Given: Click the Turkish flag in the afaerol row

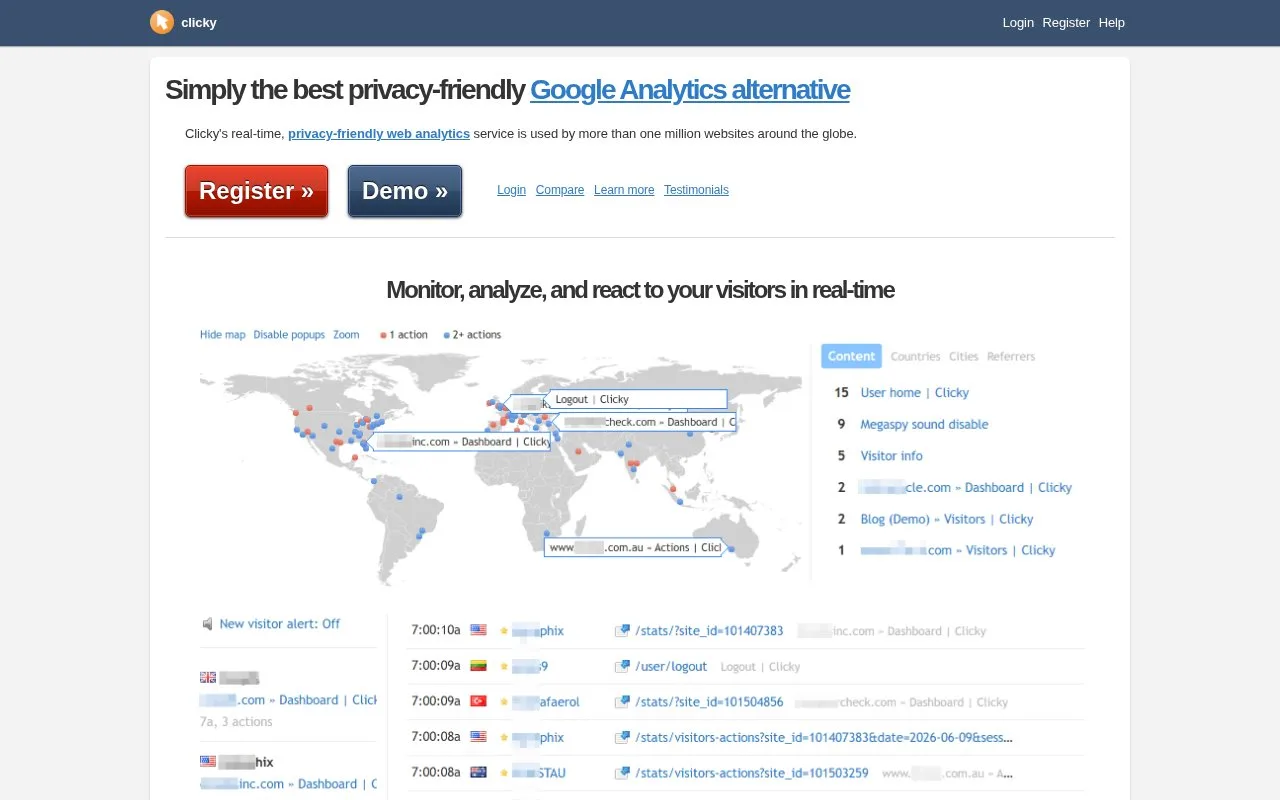Looking at the screenshot, I should (478, 702).
